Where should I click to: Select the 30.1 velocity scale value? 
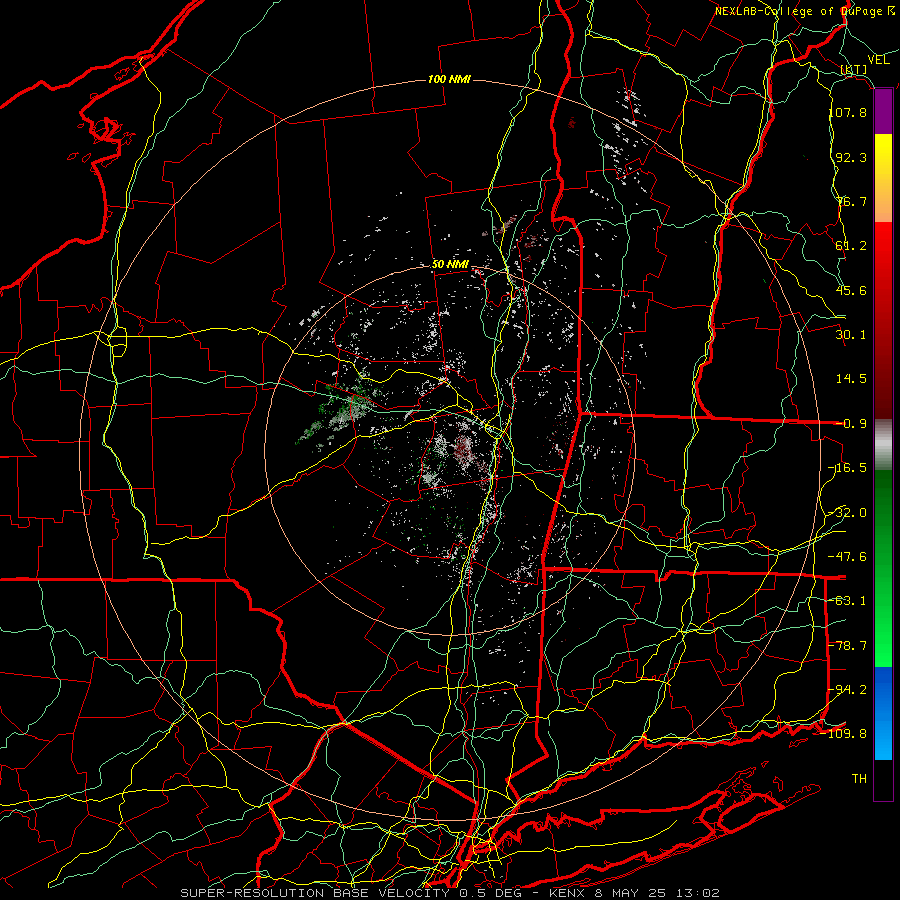click(x=851, y=335)
